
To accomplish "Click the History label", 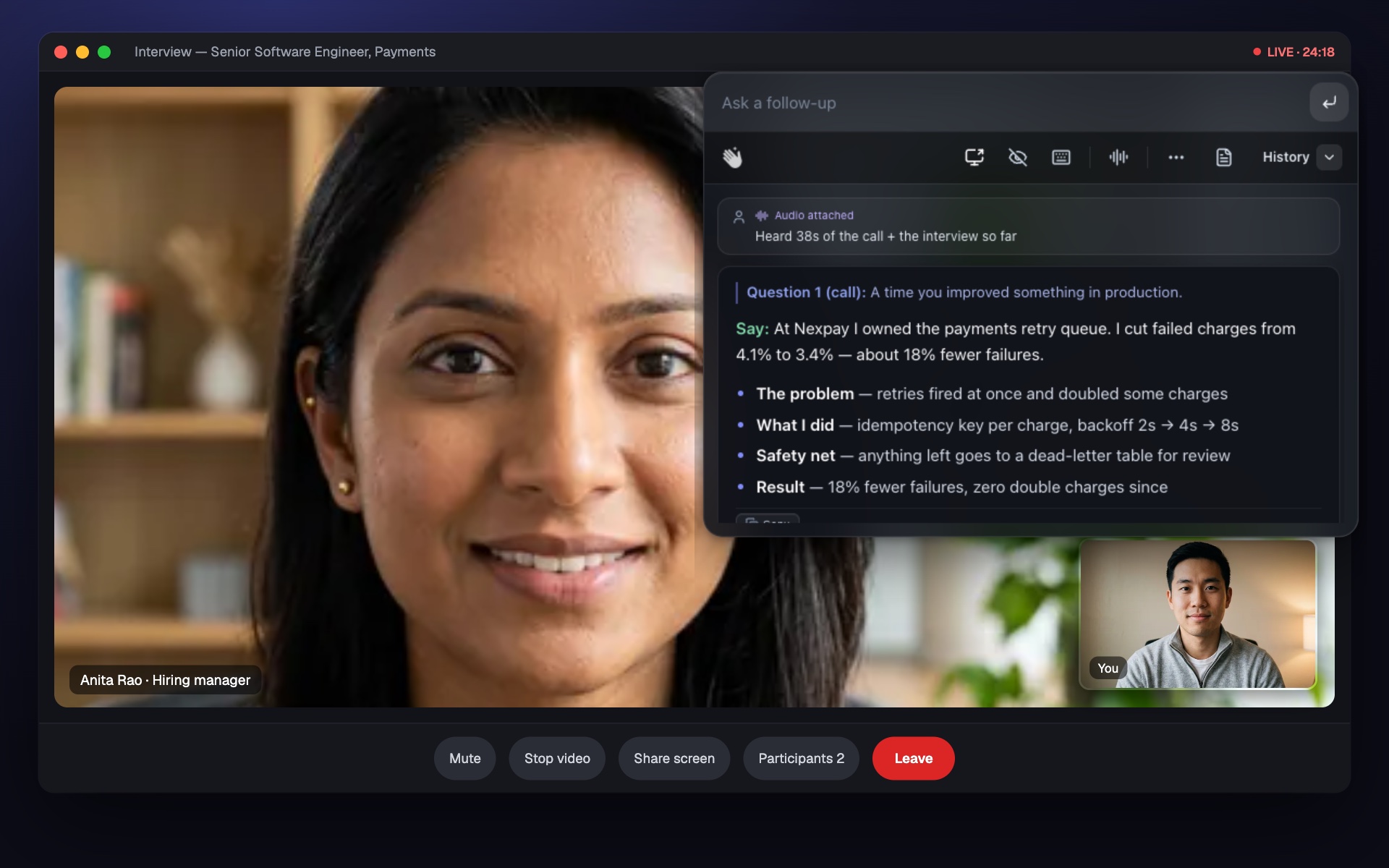I will click(x=1286, y=157).
